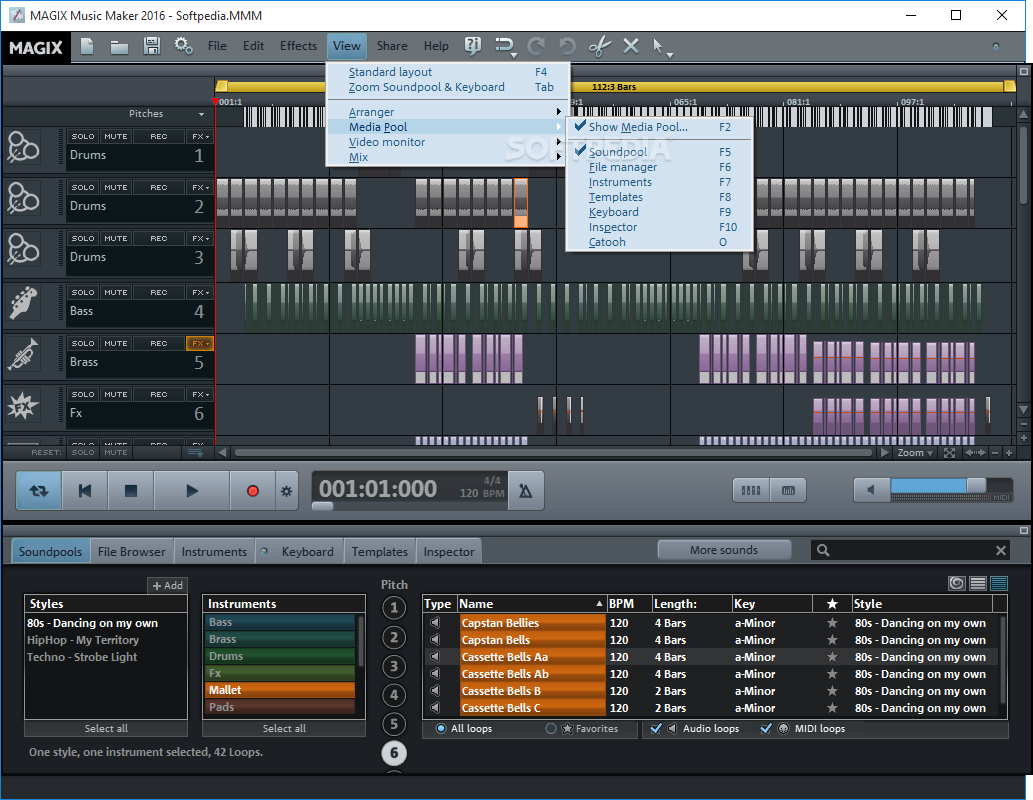
Task: Click the search magnifier icon
Action: click(823, 550)
